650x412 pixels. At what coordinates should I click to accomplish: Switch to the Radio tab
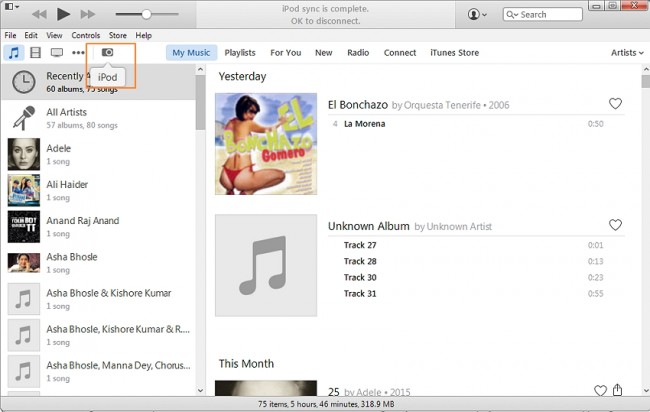coord(358,53)
